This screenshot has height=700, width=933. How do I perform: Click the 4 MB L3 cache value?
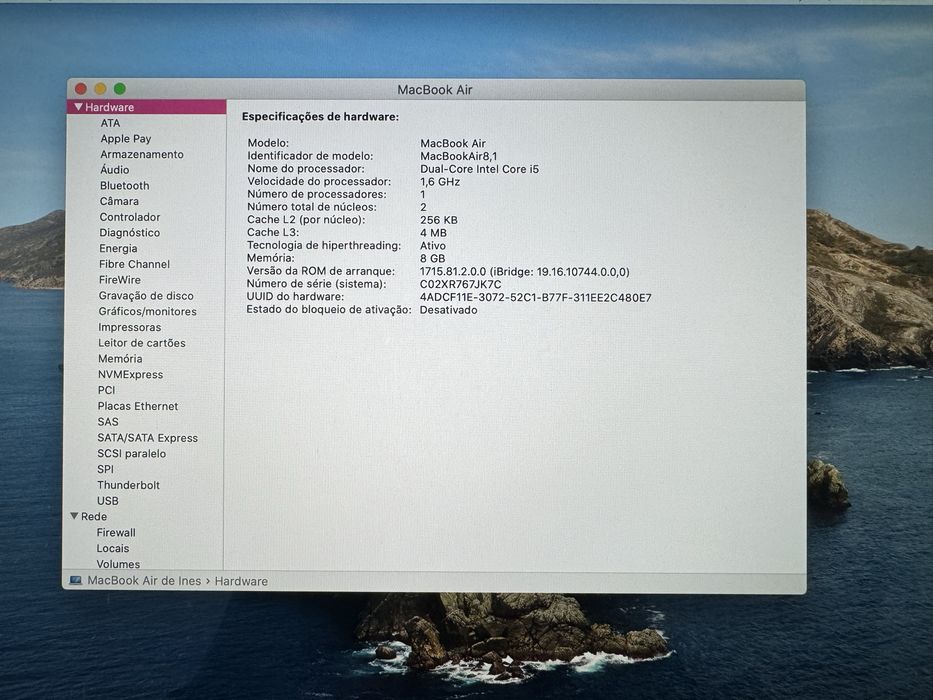433,233
